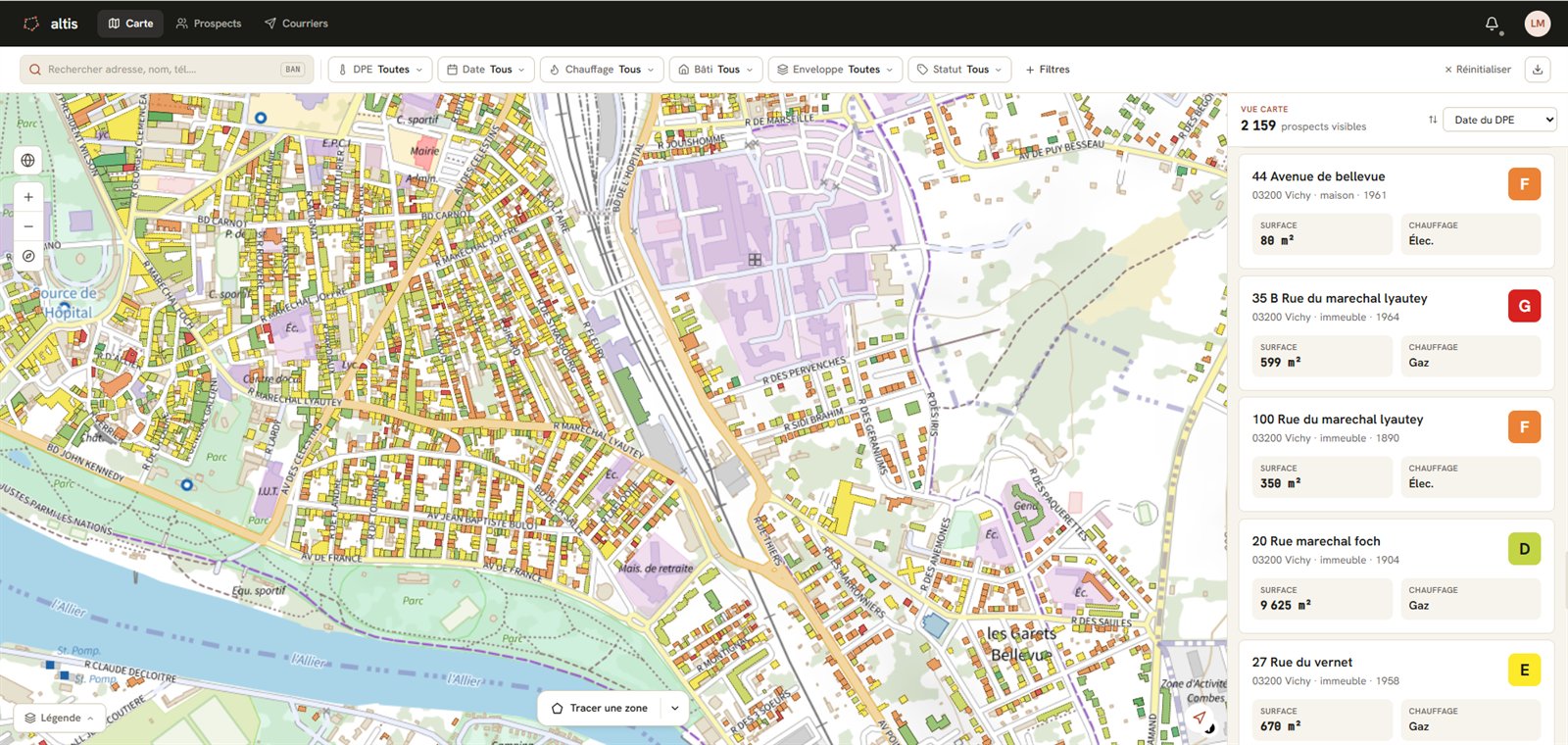Click the yellow E energy badge
The height and width of the screenshot is (745, 1568).
click(1524, 670)
